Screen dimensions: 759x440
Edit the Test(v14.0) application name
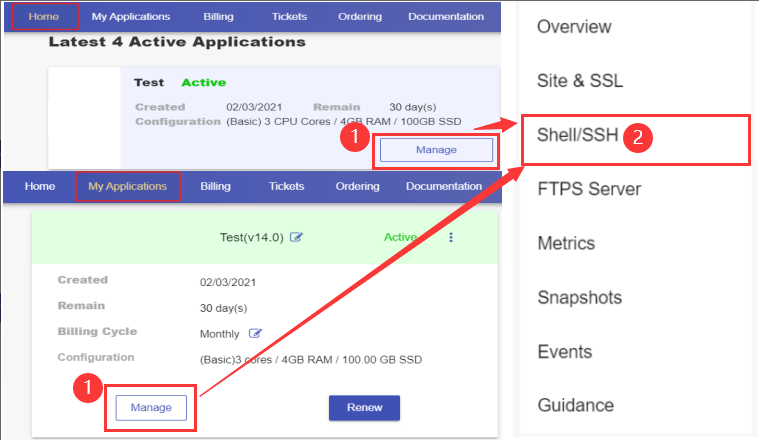click(x=296, y=237)
